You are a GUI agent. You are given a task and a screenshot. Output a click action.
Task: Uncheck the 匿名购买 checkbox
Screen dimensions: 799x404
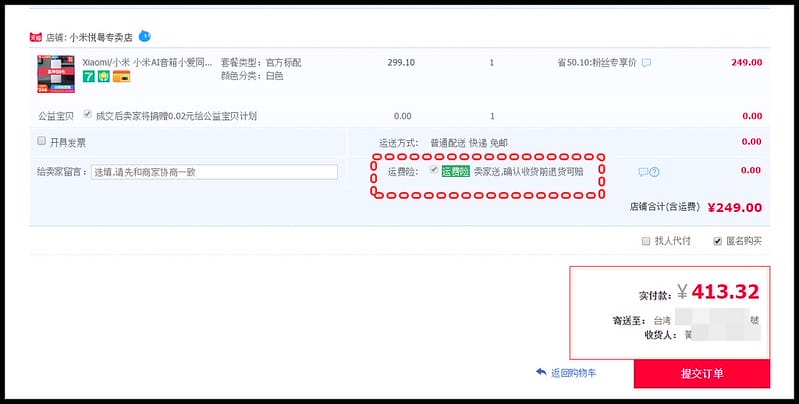[717, 241]
